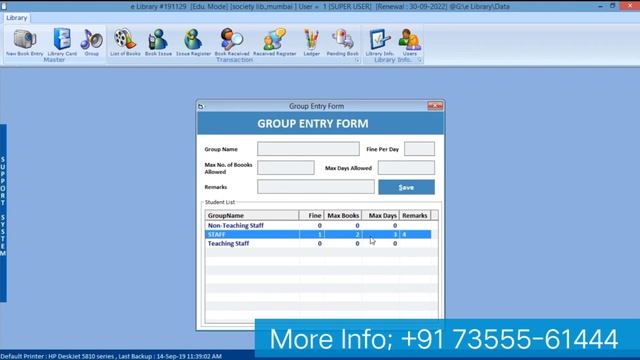Open Book Received
The image size is (640, 360).
[231, 42]
